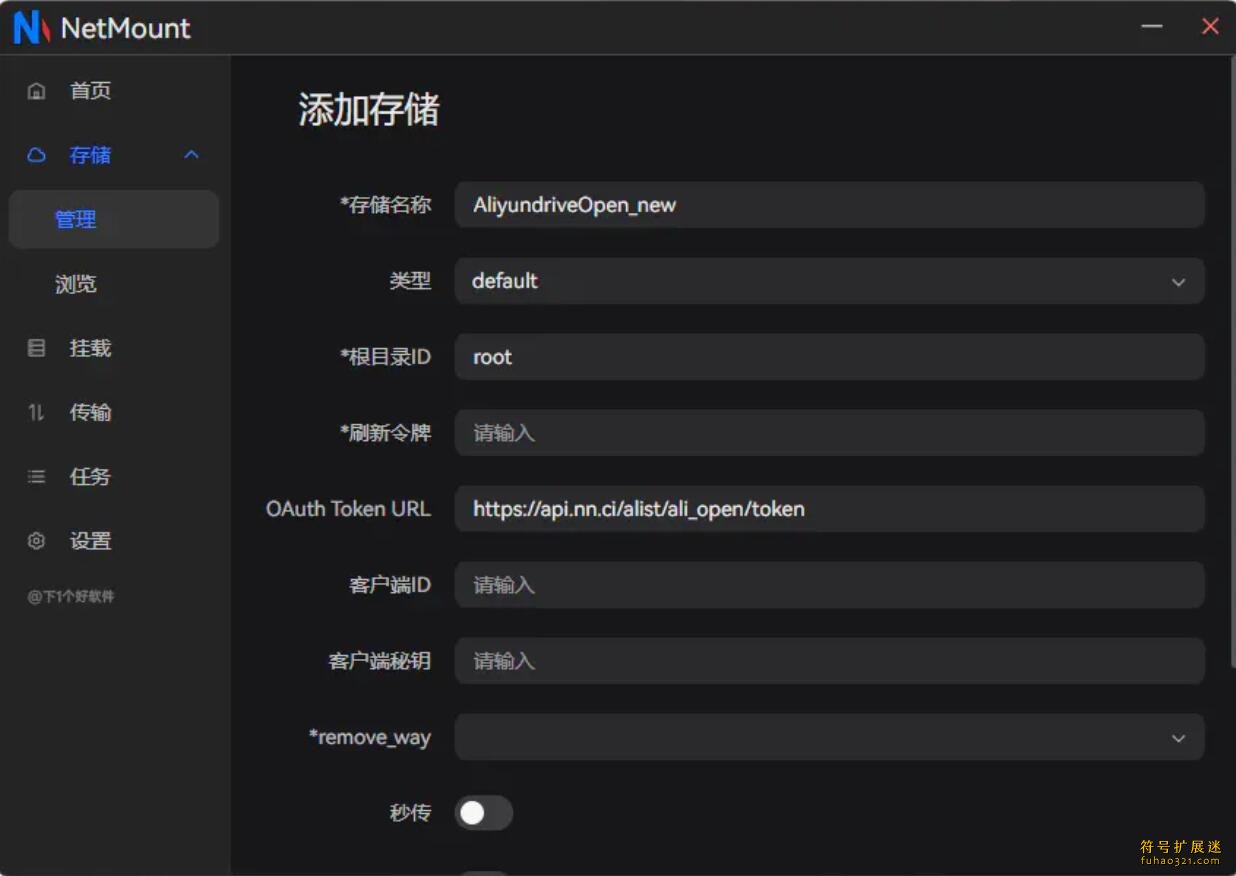
Task: Click the OAuth Token URL field
Action: pyautogui.click(x=828, y=508)
